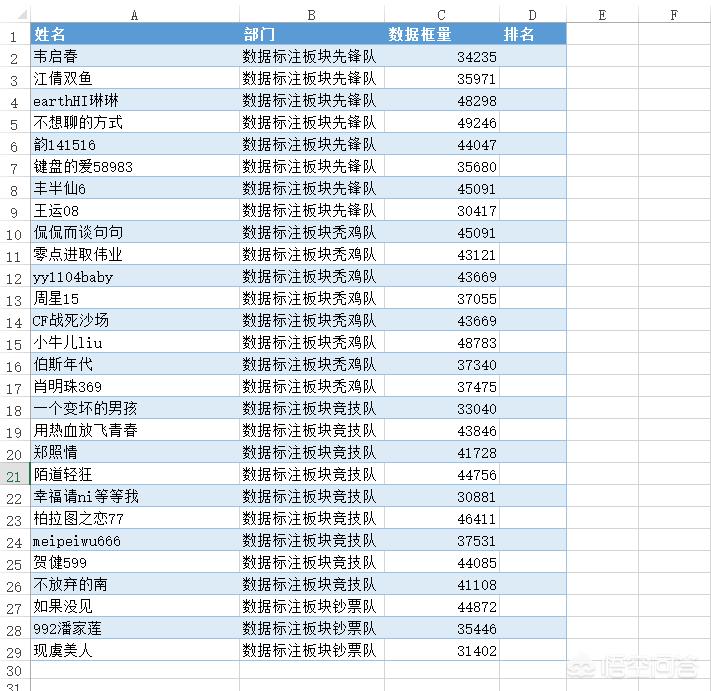This screenshot has width=711, height=691.
Task: Select row 21 header
Action: point(15,475)
